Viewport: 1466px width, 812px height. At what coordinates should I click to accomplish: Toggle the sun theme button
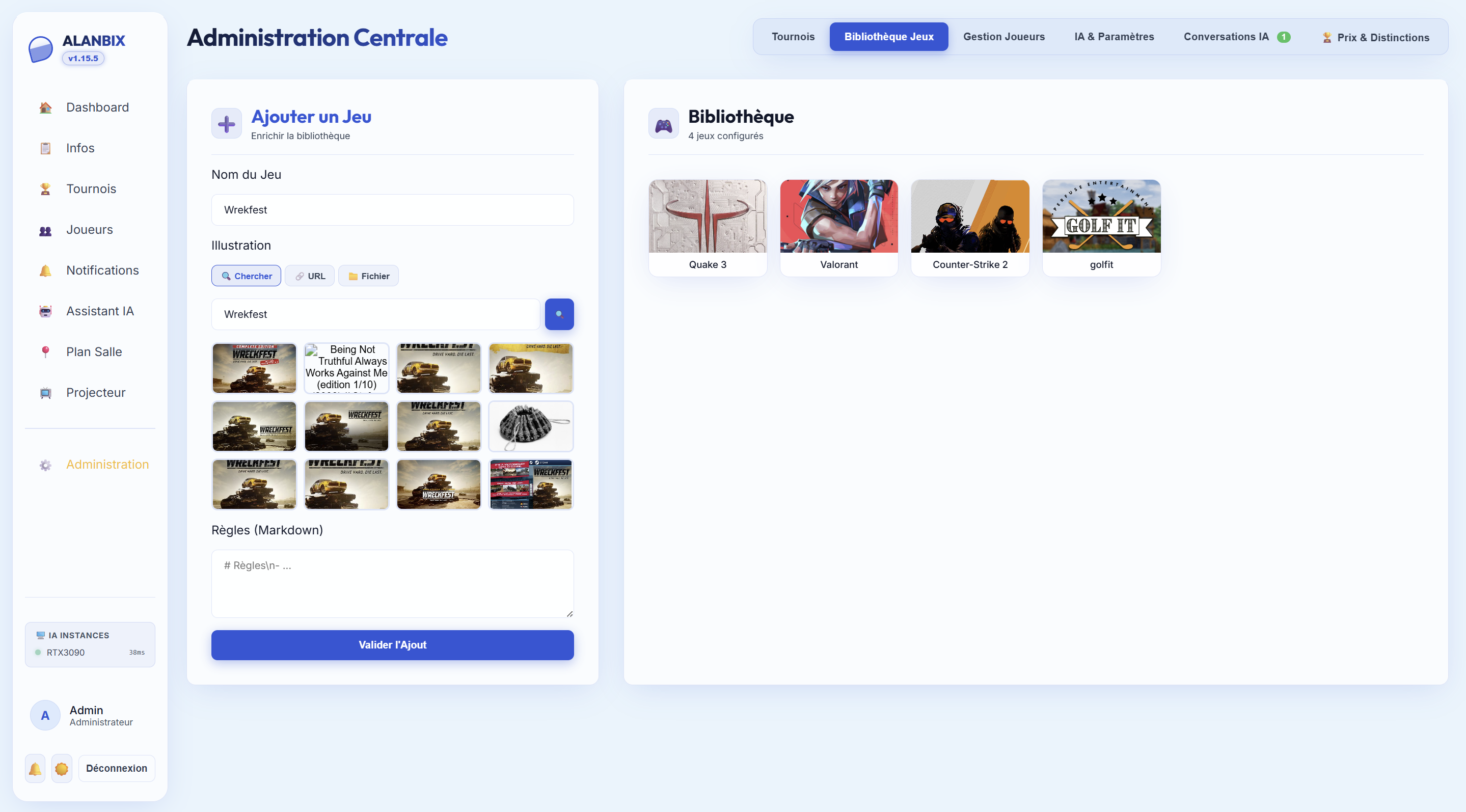(x=62, y=769)
